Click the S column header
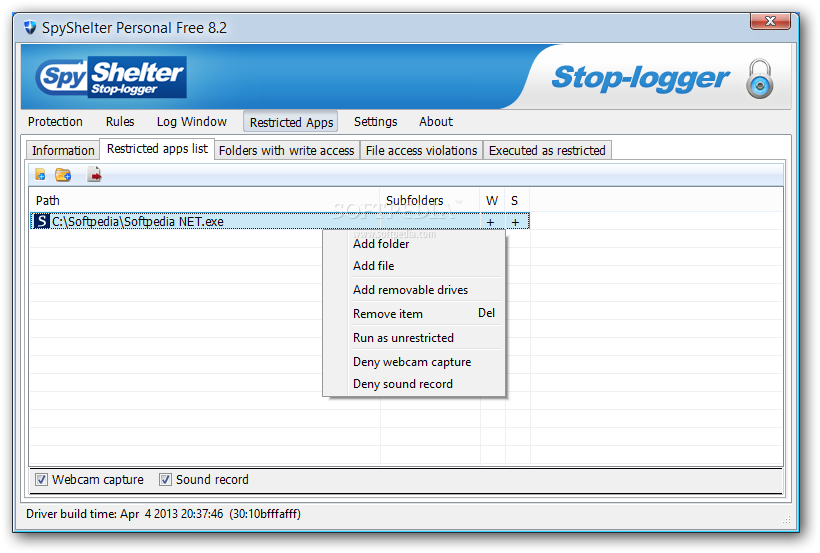Screen dimensions: 820x553 coord(517,200)
